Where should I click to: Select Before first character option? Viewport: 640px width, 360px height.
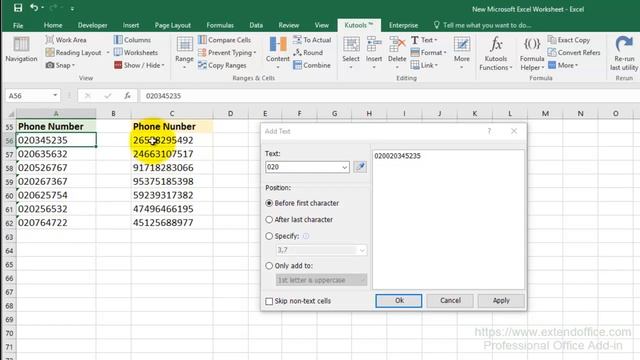(x=302, y=203)
